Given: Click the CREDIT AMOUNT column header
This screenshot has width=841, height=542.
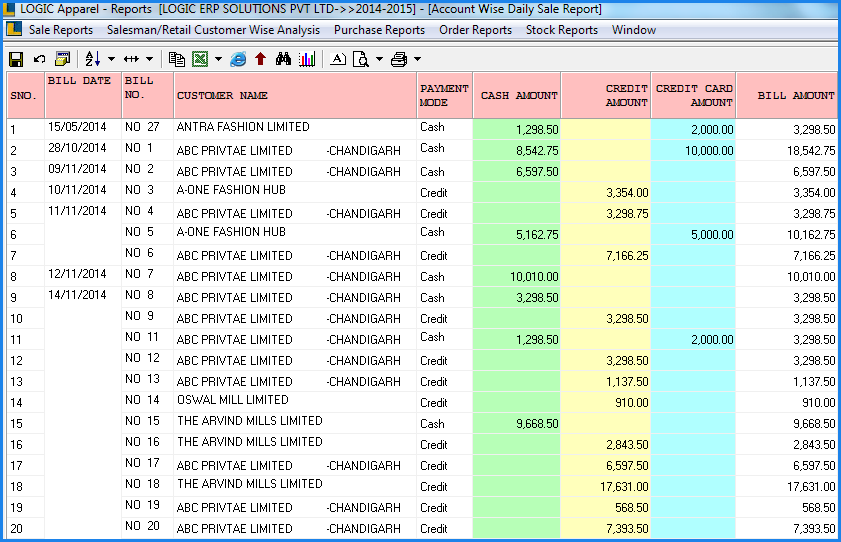Looking at the screenshot, I should coord(606,95).
